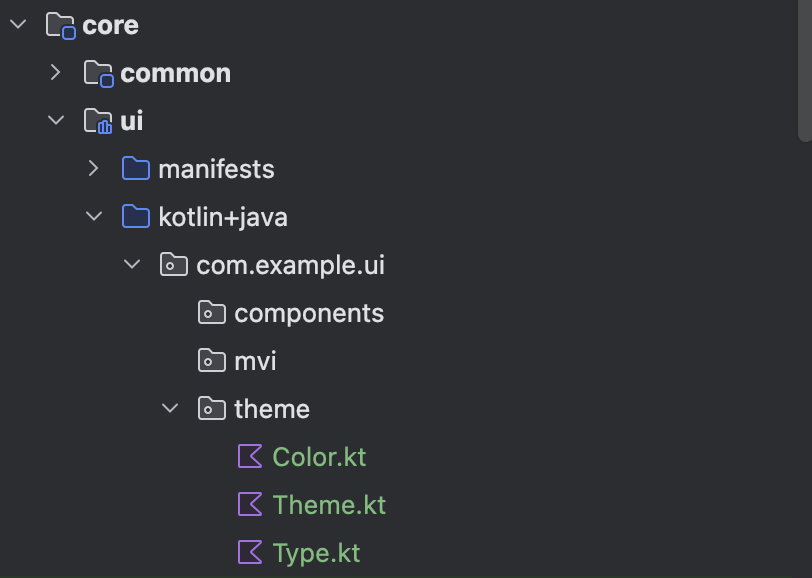This screenshot has height=578, width=812.
Task: Expand the common module node
Action: click(x=56, y=73)
